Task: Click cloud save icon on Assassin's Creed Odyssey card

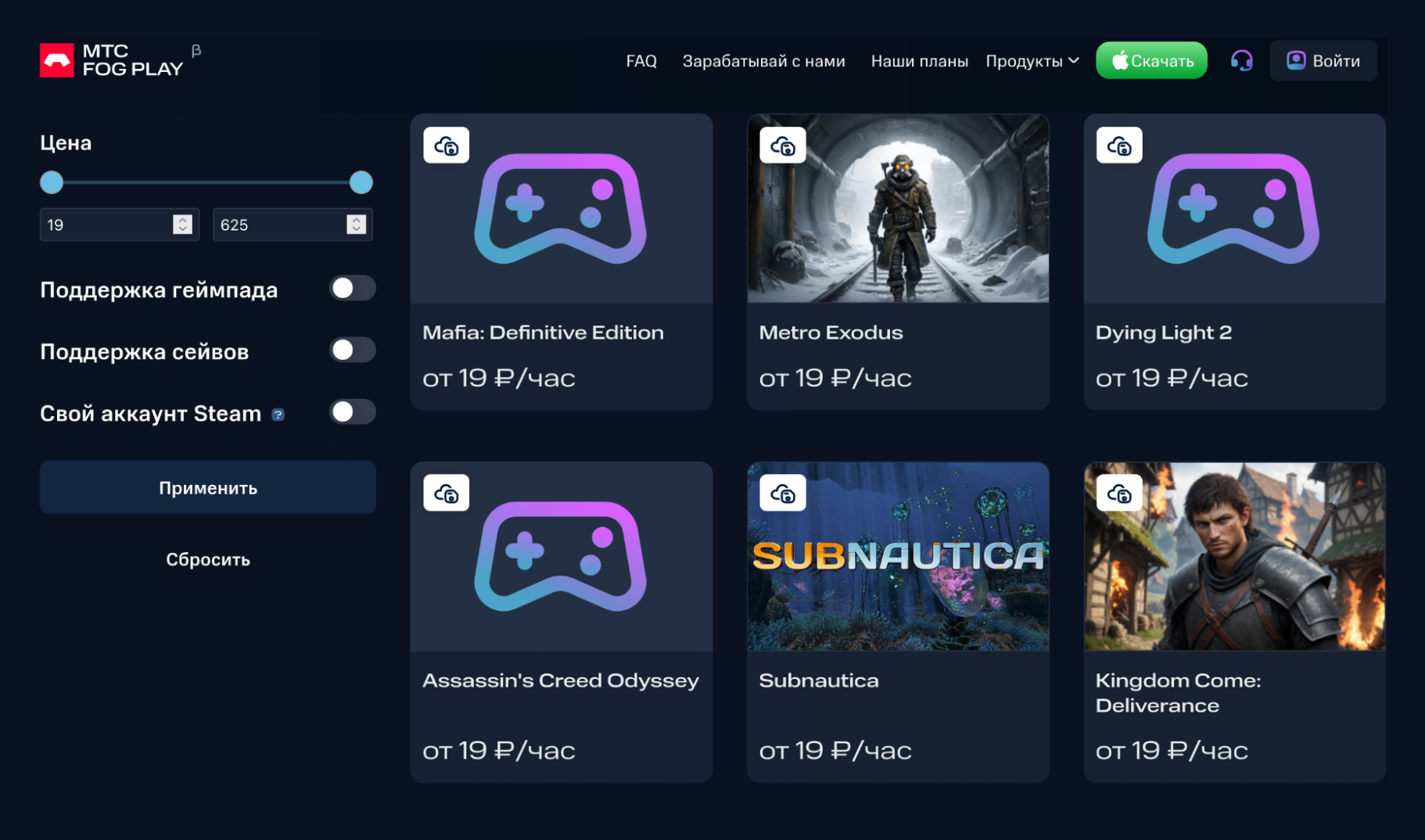Action: click(x=446, y=493)
